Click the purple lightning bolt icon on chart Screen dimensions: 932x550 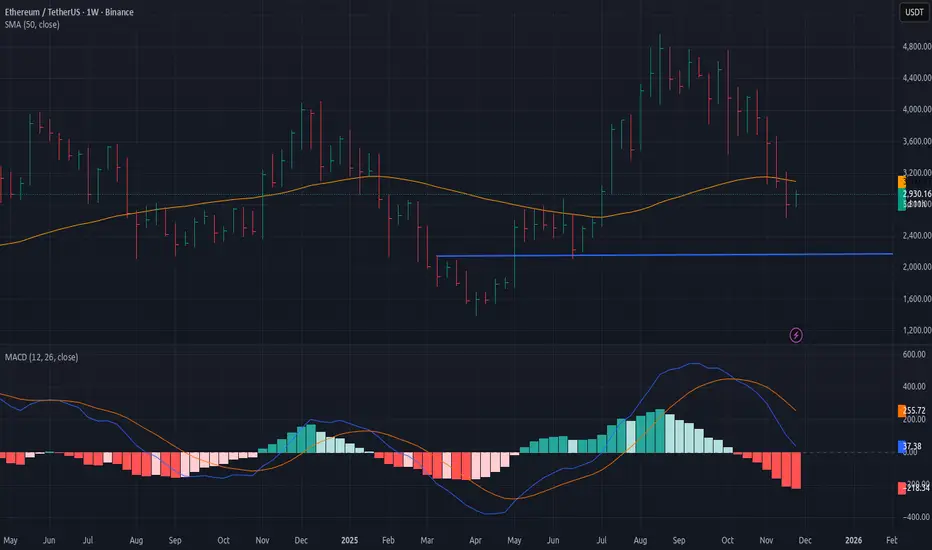796,335
